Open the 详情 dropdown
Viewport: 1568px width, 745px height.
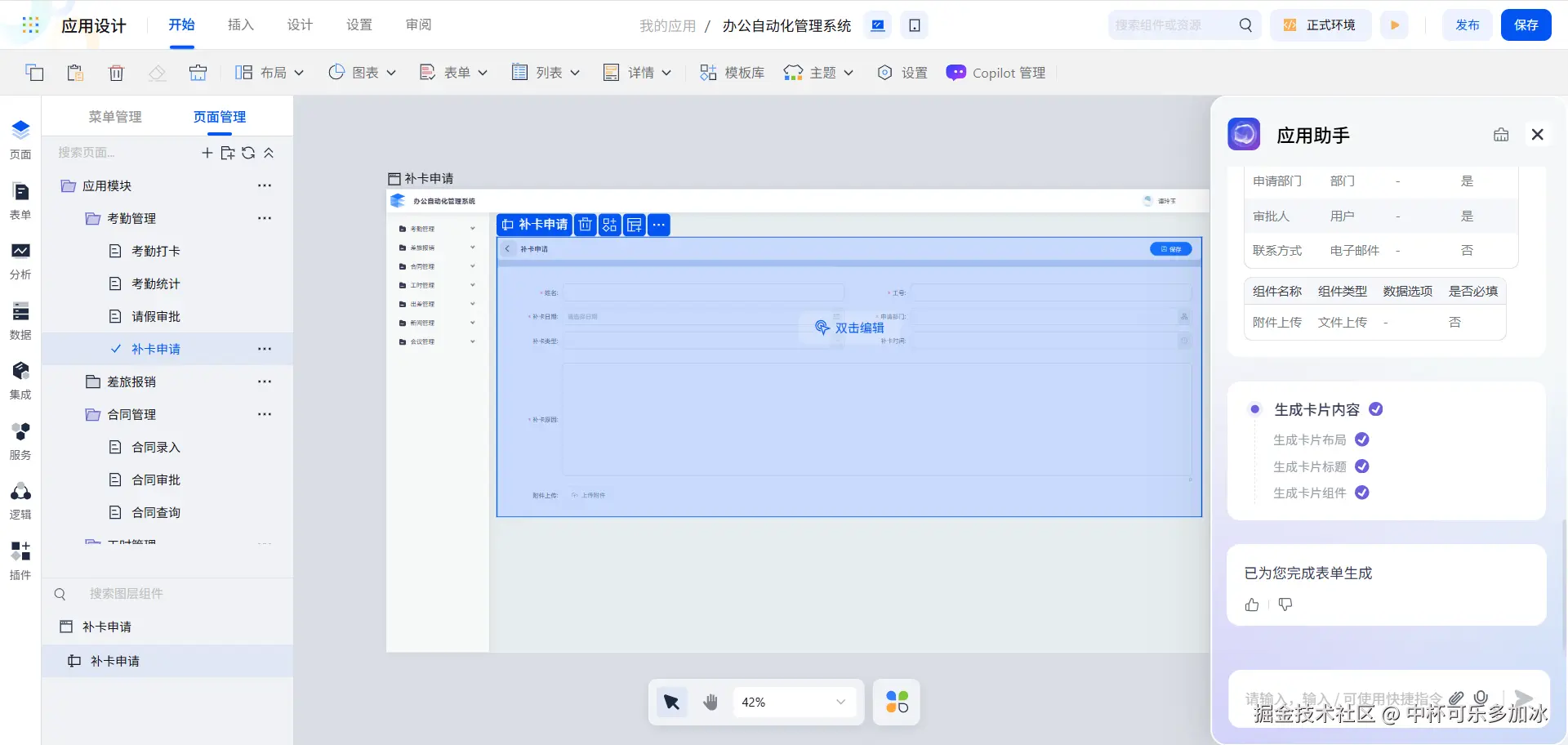[637, 73]
